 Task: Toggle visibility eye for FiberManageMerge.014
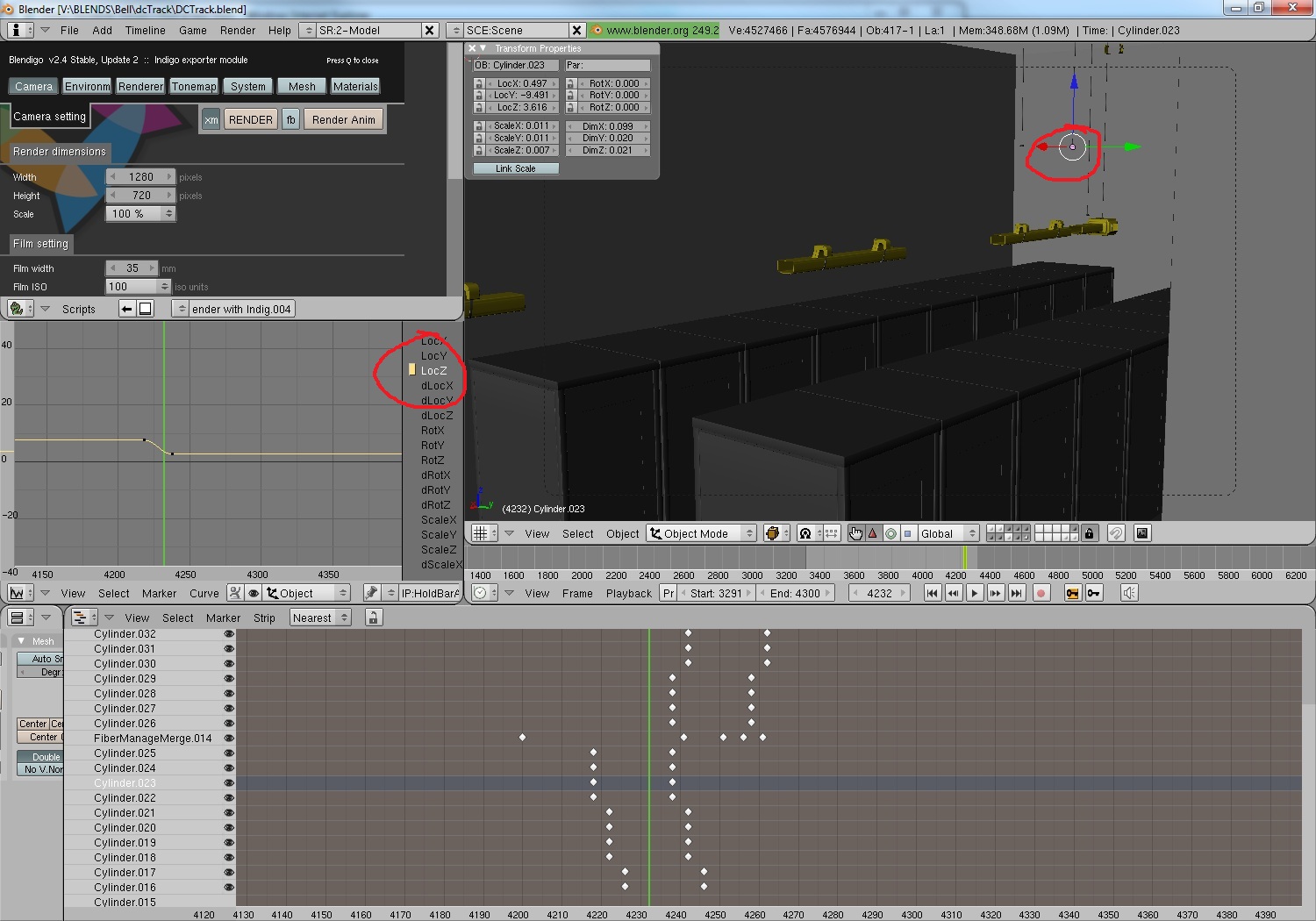(x=229, y=739)
